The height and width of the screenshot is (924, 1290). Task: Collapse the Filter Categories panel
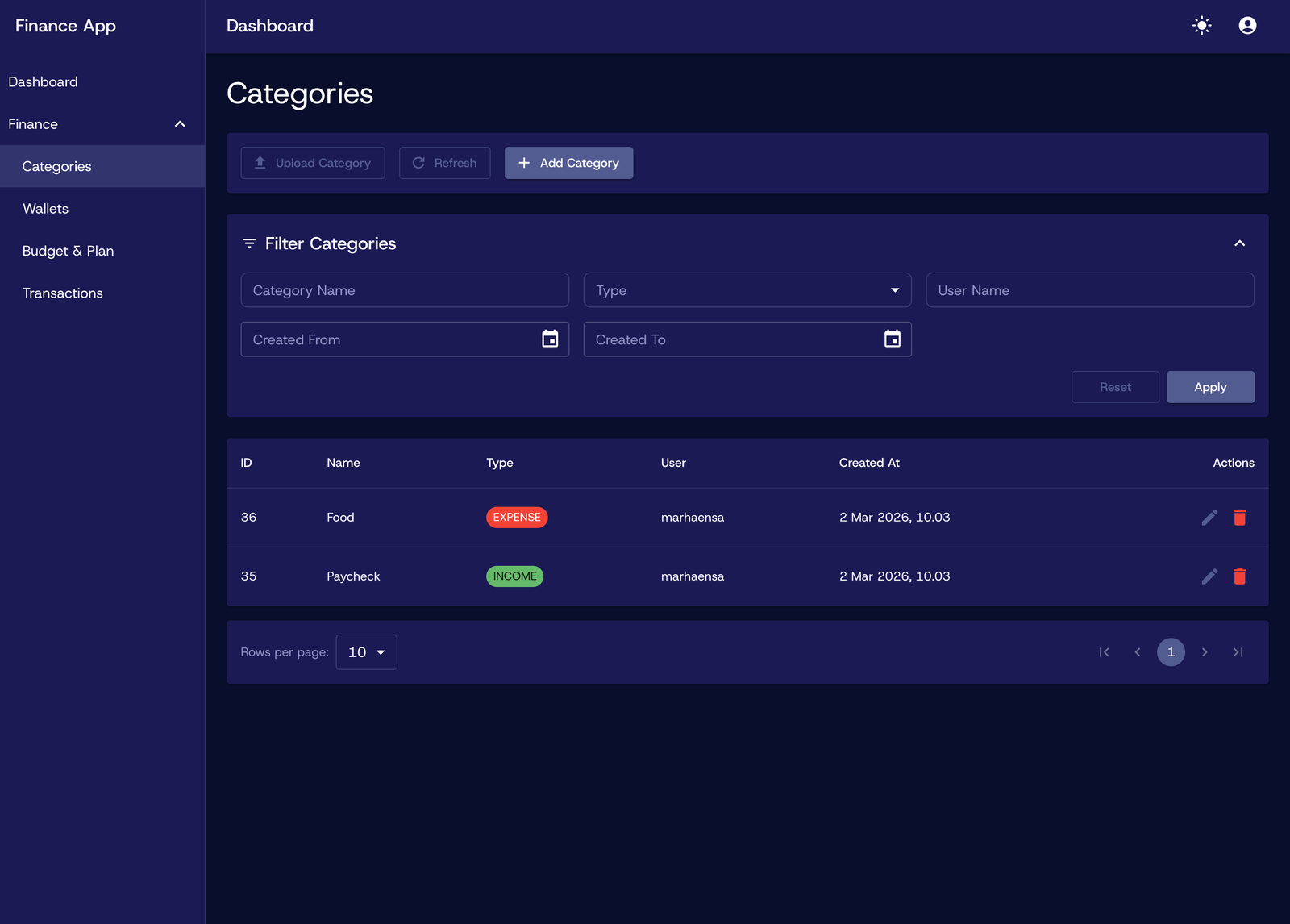coord(1240,243)
